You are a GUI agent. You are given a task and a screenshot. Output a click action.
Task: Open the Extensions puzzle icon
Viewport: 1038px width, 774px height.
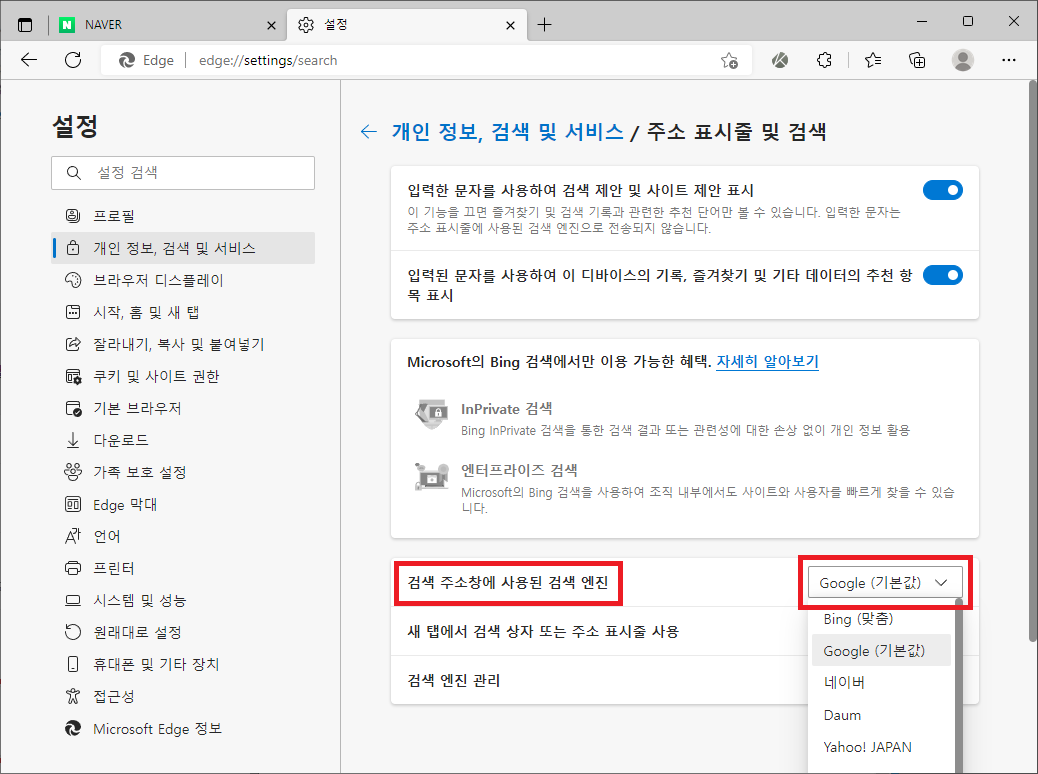pyautogui.click(x=824, y=60)
